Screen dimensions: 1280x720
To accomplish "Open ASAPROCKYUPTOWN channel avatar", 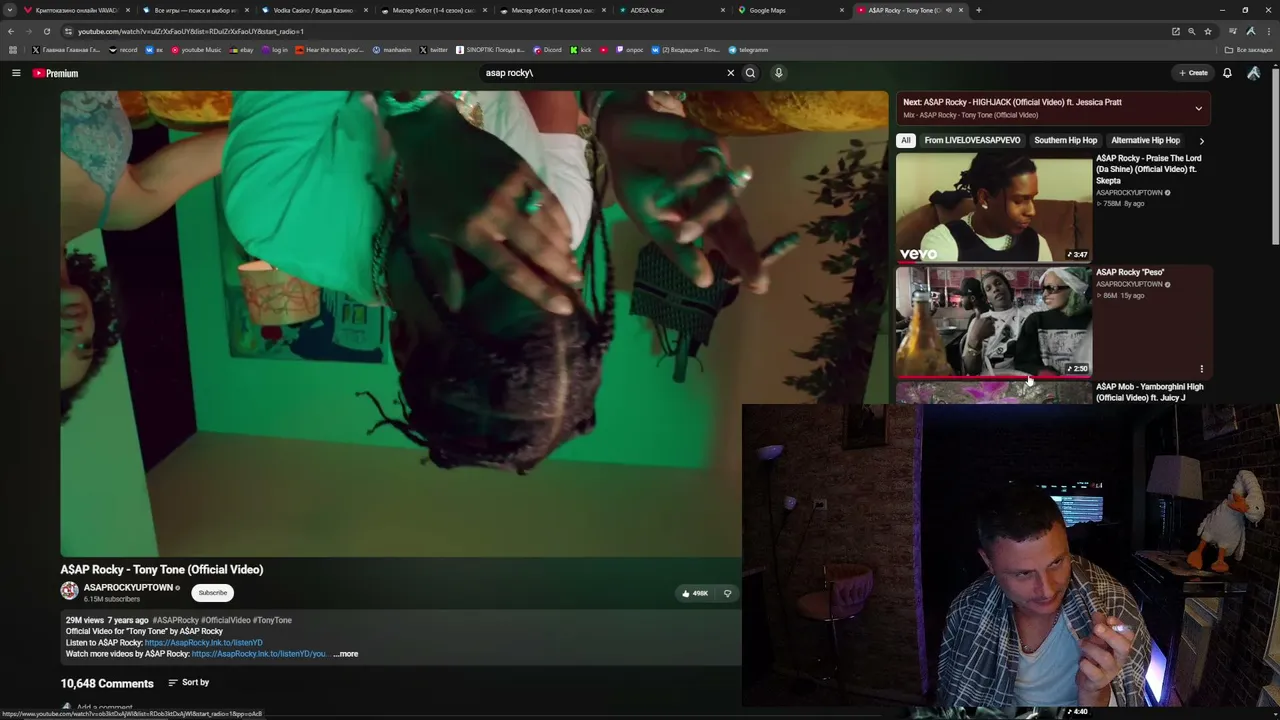I will tap(69, 591).
